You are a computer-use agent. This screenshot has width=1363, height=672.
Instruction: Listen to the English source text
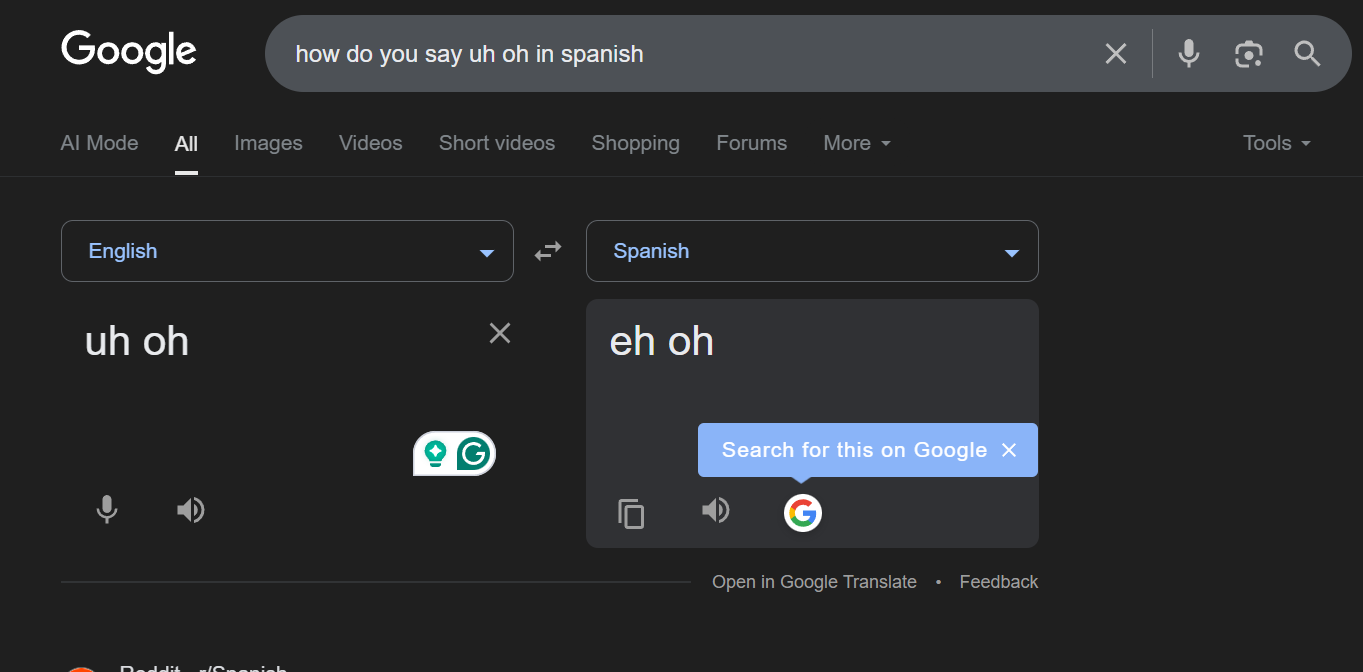click(x=191, y=510)
